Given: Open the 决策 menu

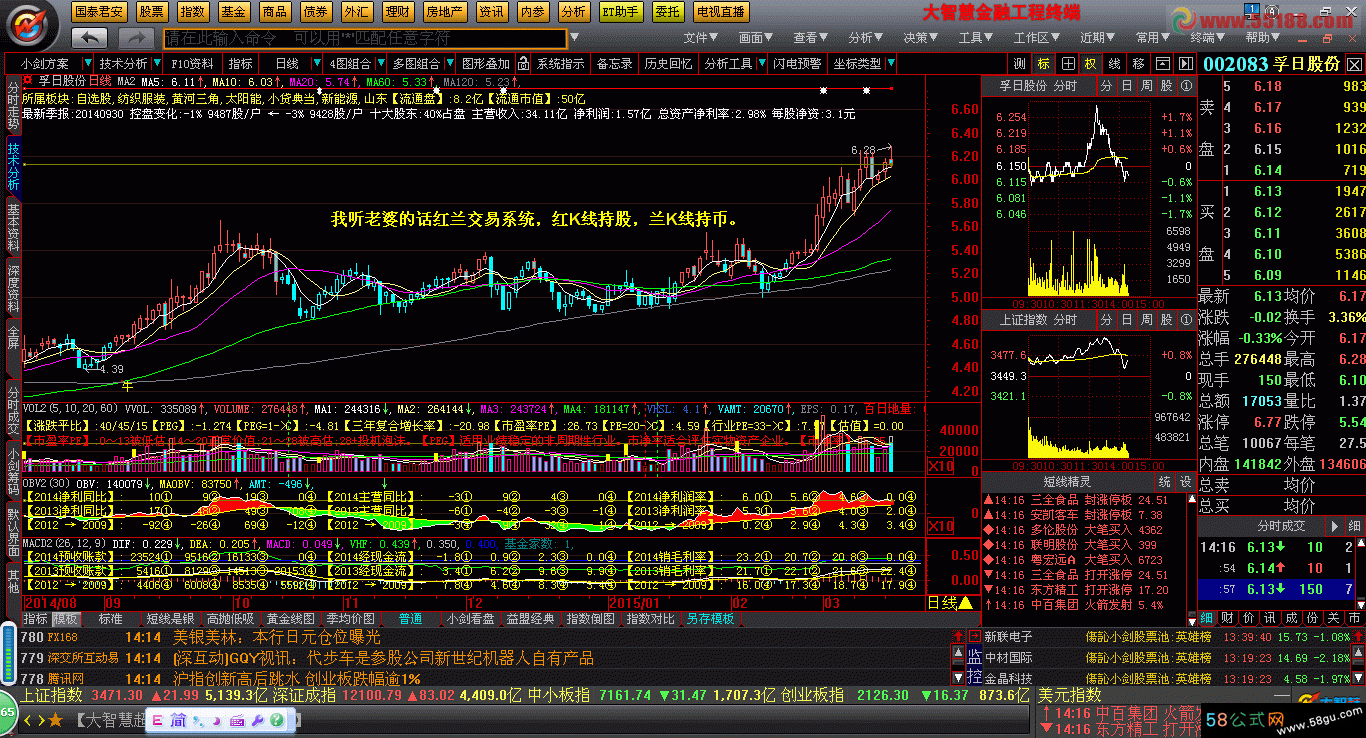Looking at the screenshot, I should tap(921, 38).
